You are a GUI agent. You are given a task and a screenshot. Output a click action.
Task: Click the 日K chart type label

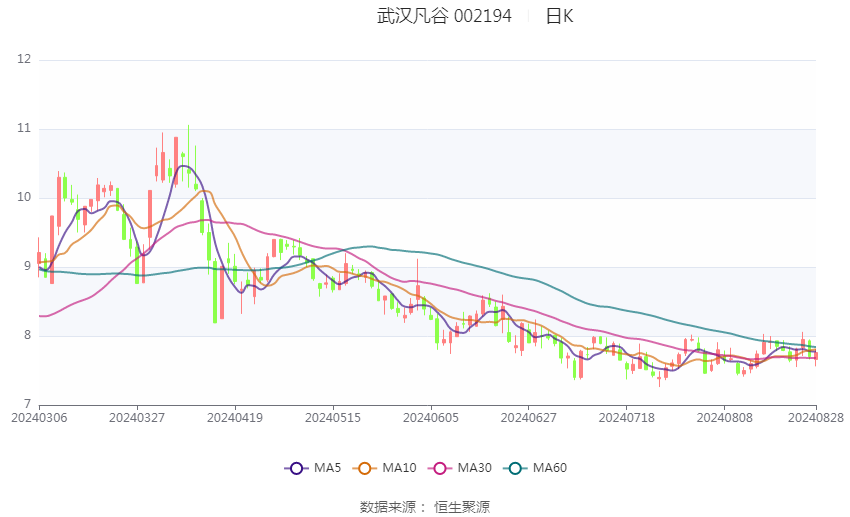tap(559, 16)
